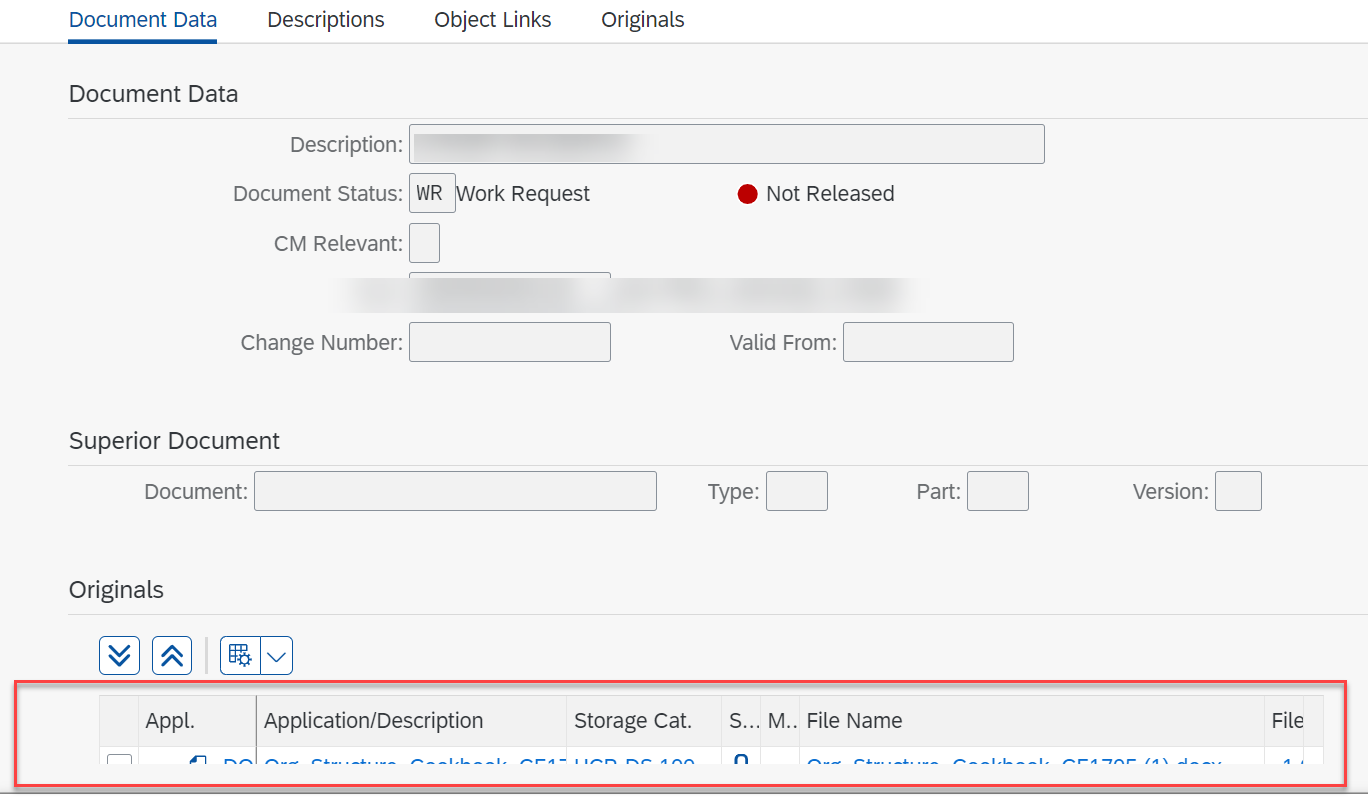Focus the superior document Type field
Viewport: 1368px width, 798px height.
point(797,491)
